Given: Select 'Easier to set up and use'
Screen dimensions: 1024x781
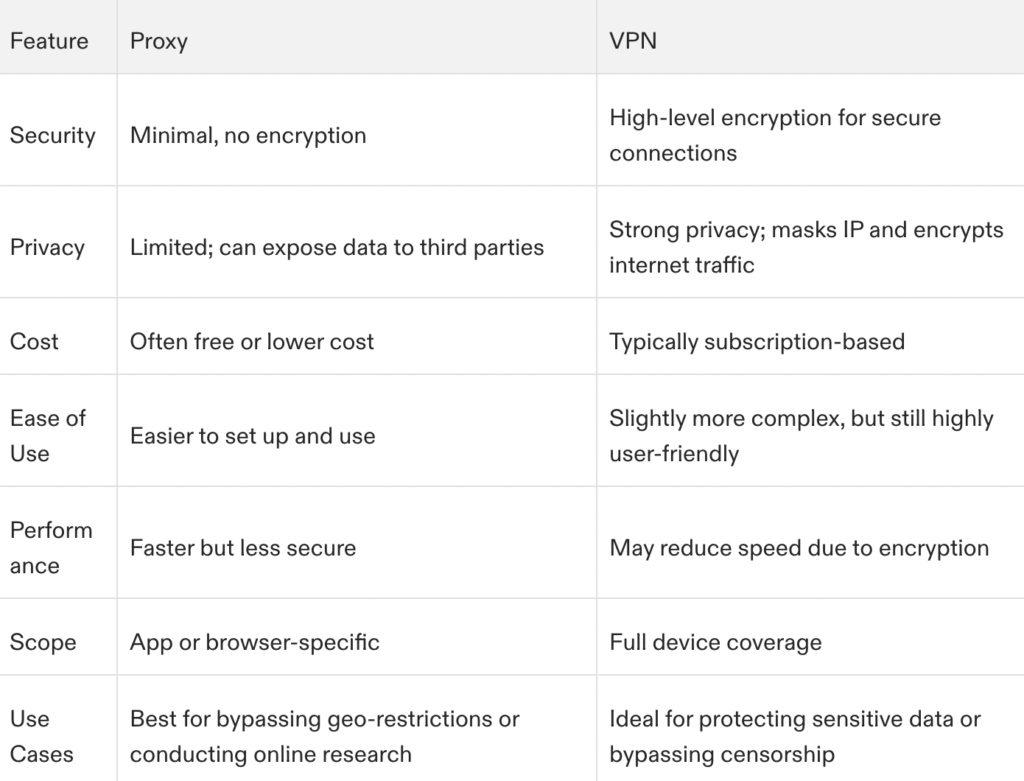Looking at the screenshot, I should pos(253,436).
